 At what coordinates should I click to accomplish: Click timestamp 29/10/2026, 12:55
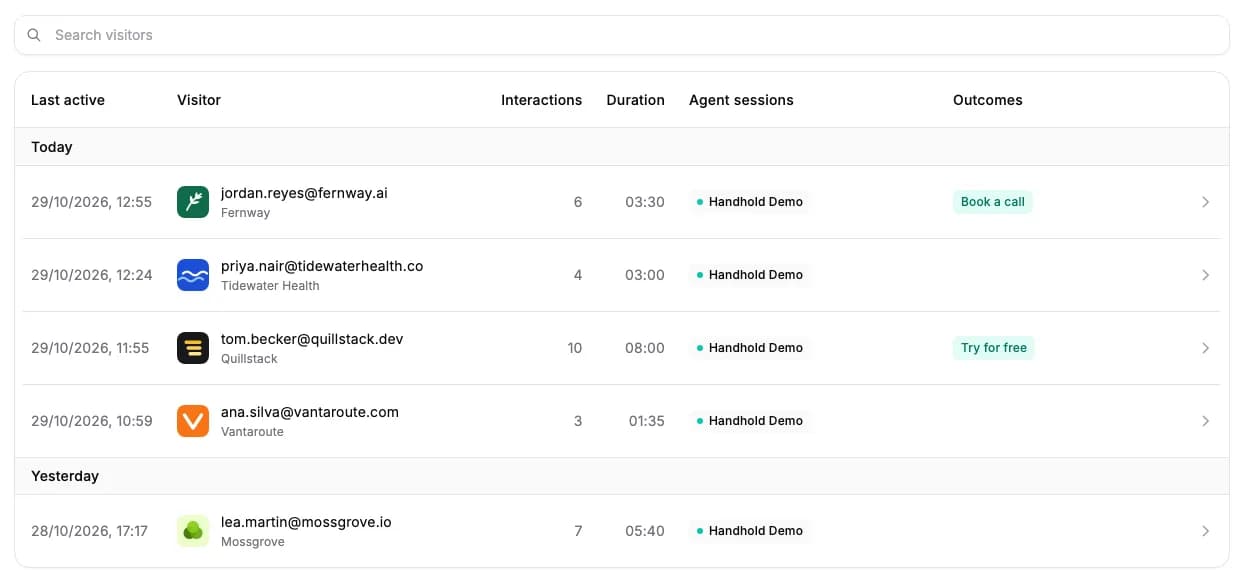(x=91, y=202)
